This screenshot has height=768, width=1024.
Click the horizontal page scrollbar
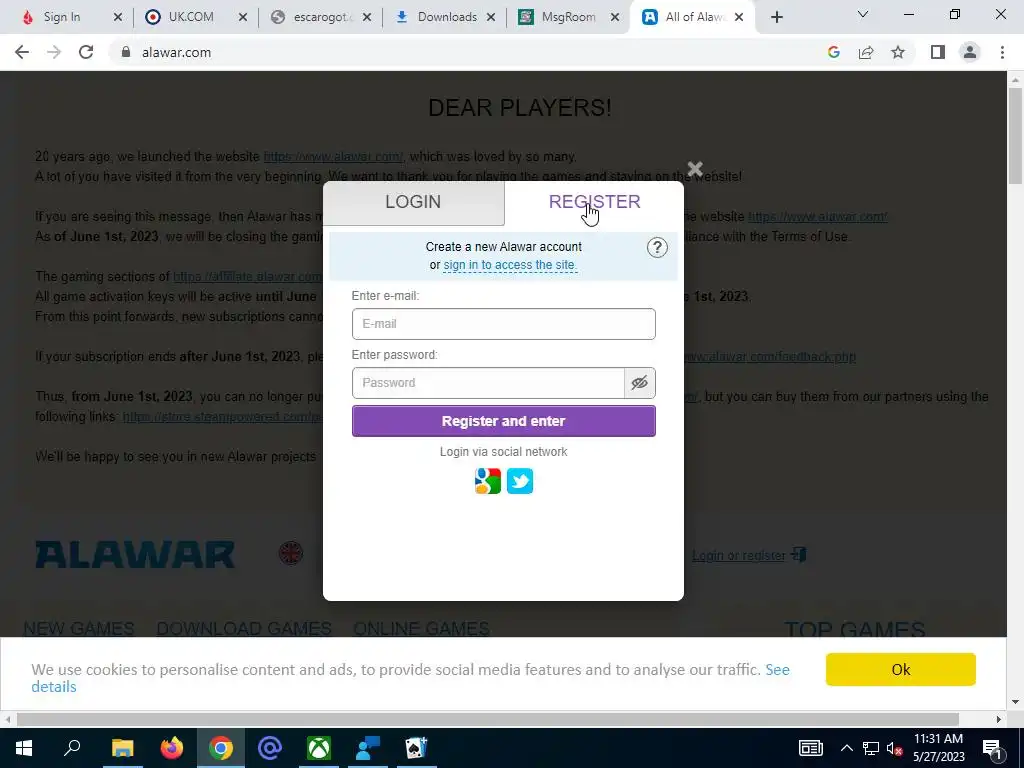(x=487, y=719)
